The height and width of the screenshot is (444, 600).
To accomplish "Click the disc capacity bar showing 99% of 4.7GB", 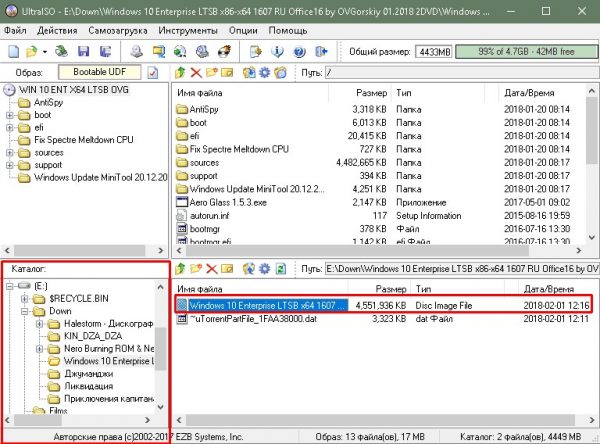I will 526,52.
